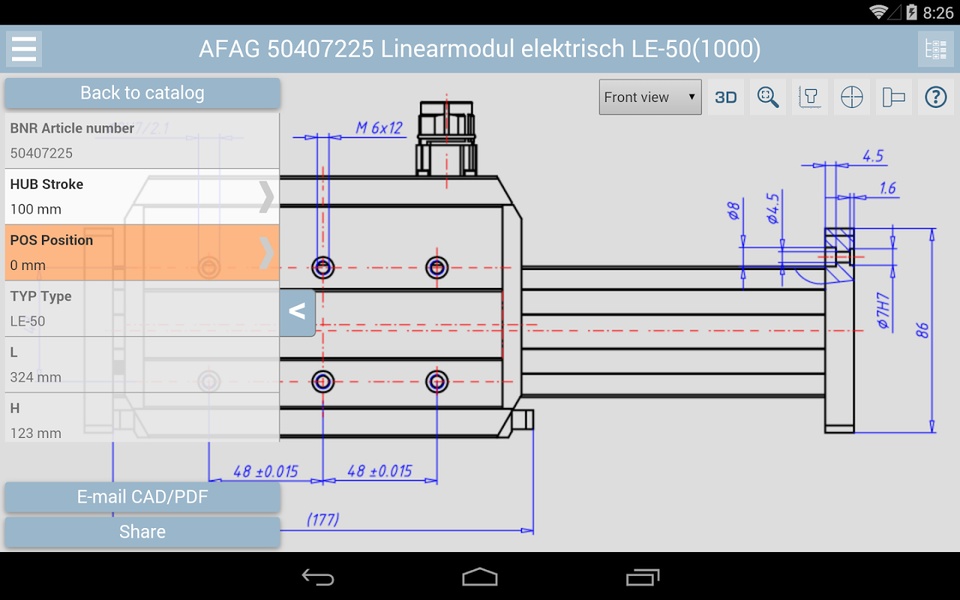Click the M 6x12 dimension label
Screen dimensions: 960x600
click(379, 128)
